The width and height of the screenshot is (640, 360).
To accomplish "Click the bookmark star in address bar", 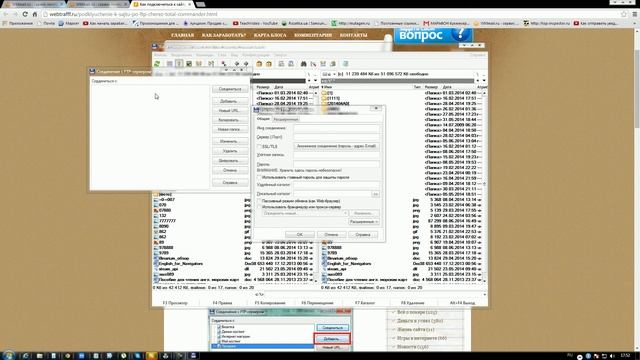I will pyautogui.click(x=624, y=14).
